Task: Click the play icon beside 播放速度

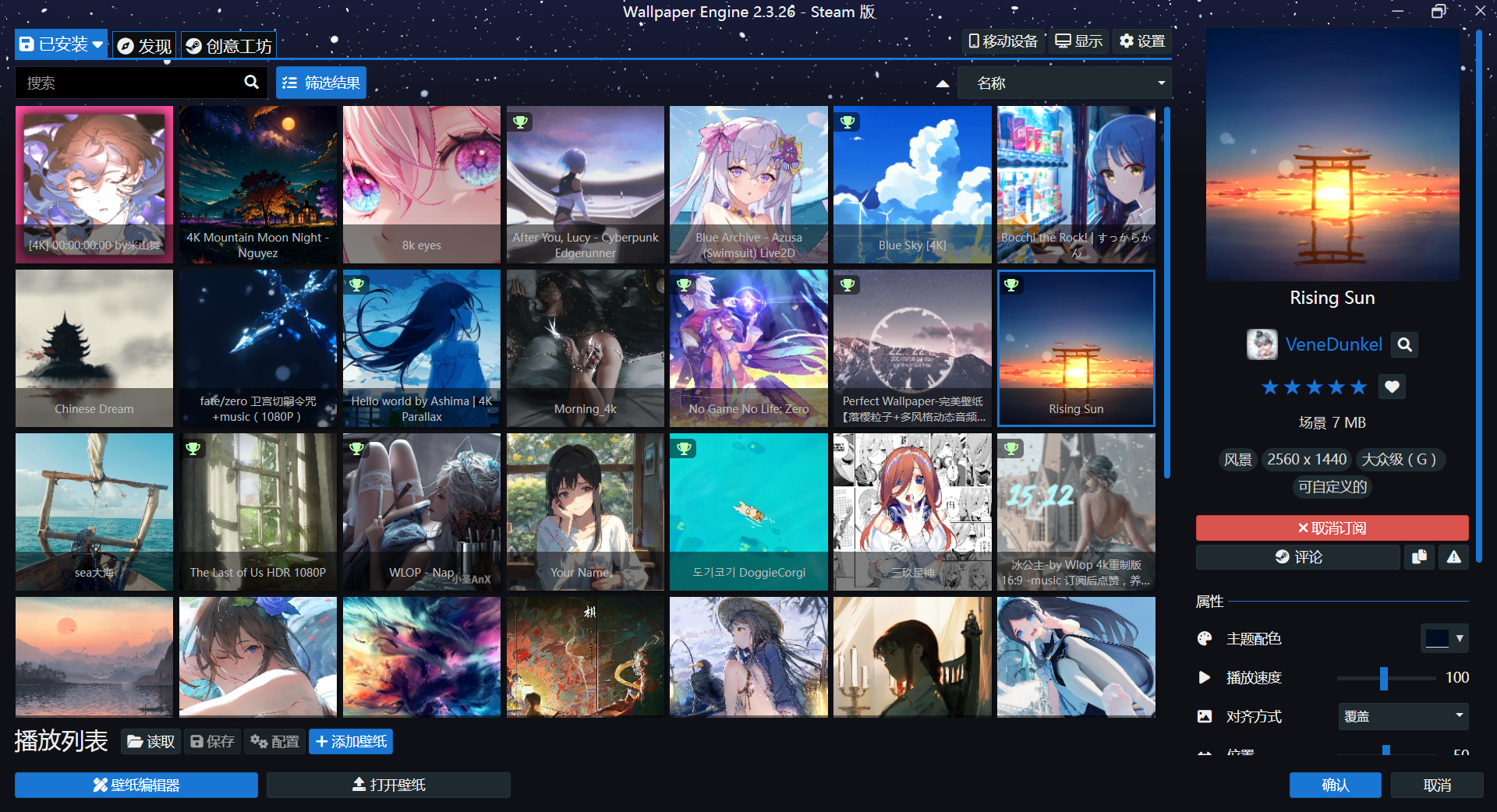Action: click(1205, 678)
